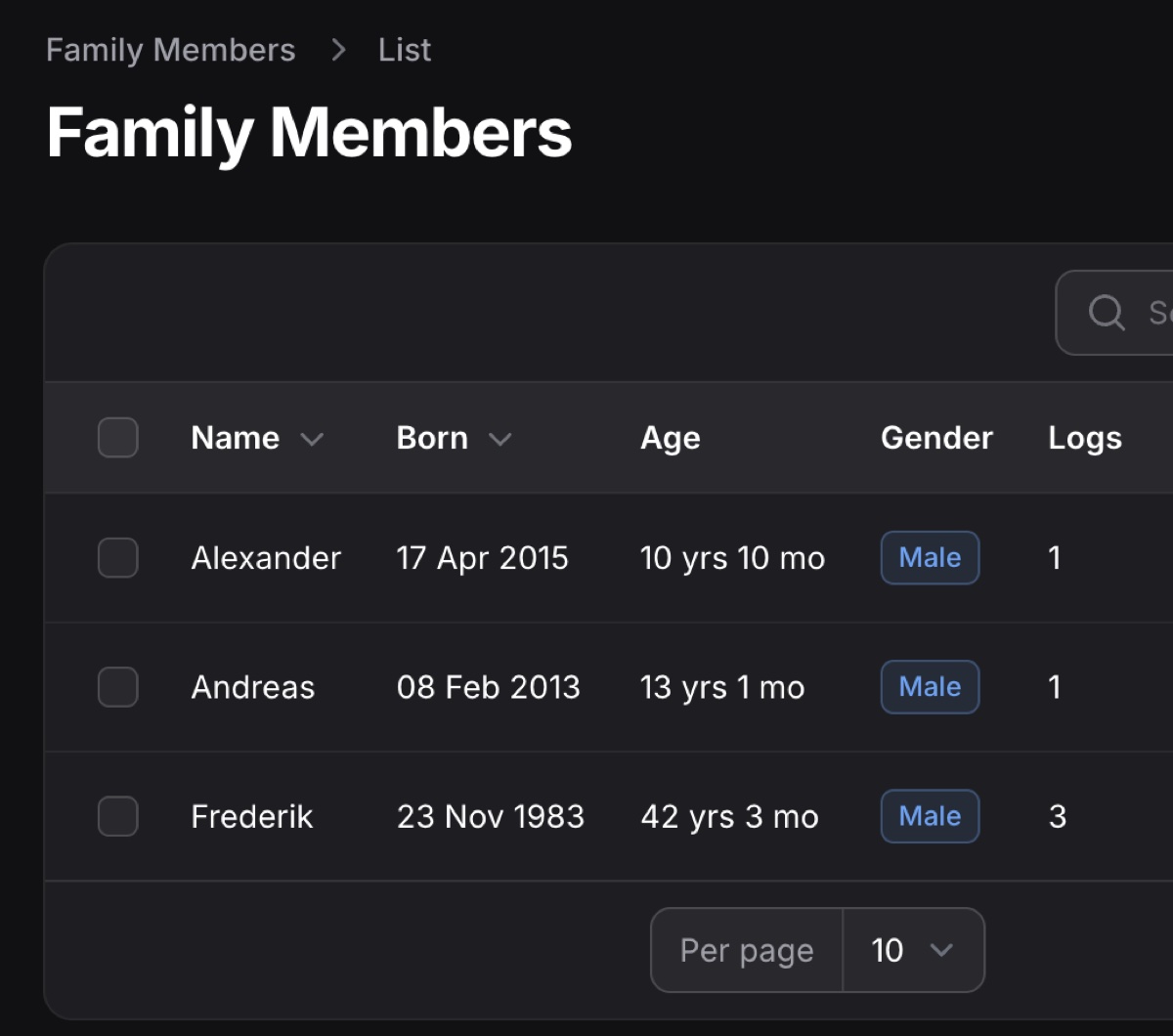The width and height of the screenshot is (1173, 1036).
Task: Click the Name column sort arrow
Action: (x=313, y=440)
